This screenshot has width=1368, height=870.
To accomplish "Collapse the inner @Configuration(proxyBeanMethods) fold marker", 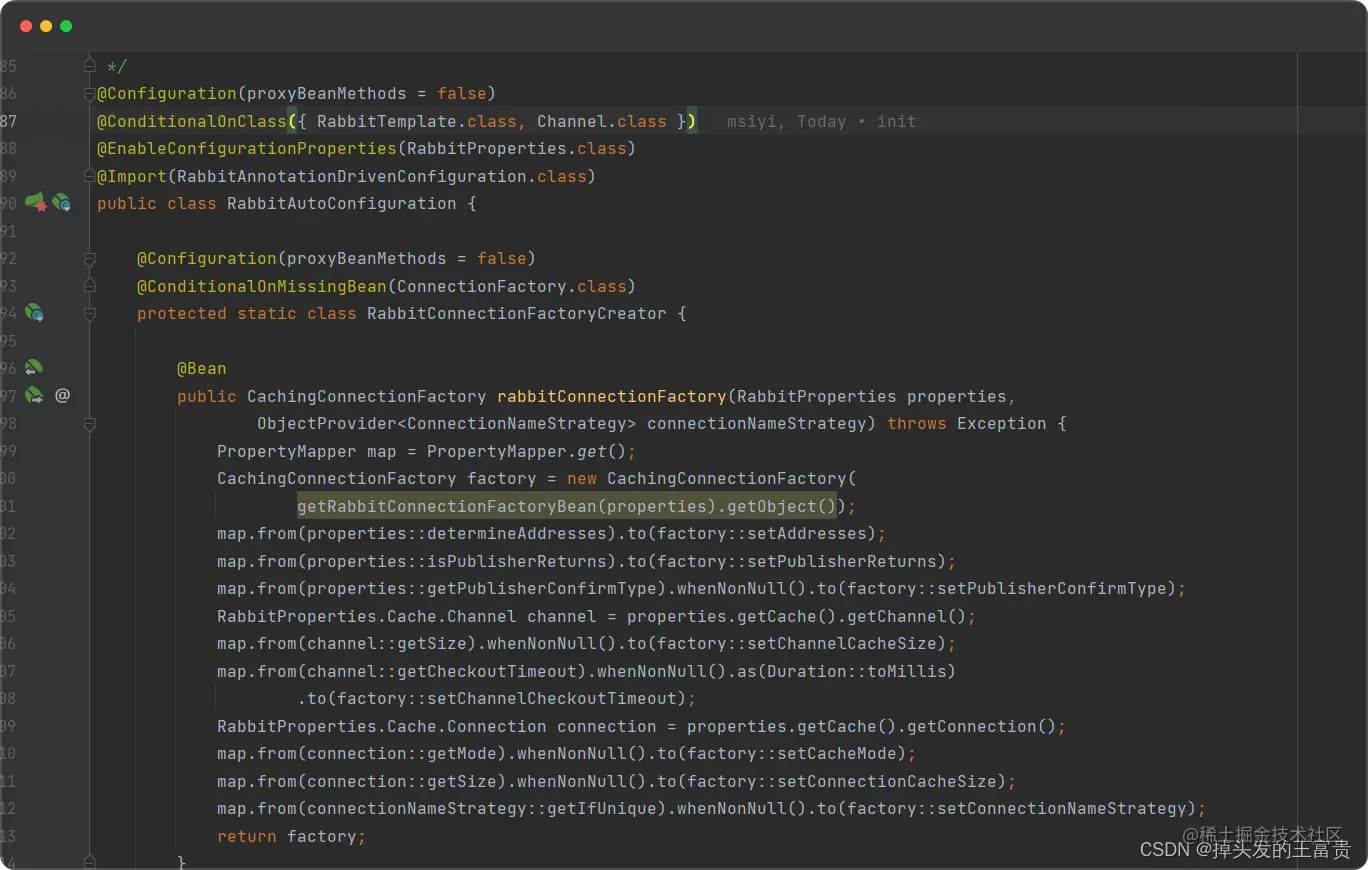I will pyautogui.click(x=90, y=259).
